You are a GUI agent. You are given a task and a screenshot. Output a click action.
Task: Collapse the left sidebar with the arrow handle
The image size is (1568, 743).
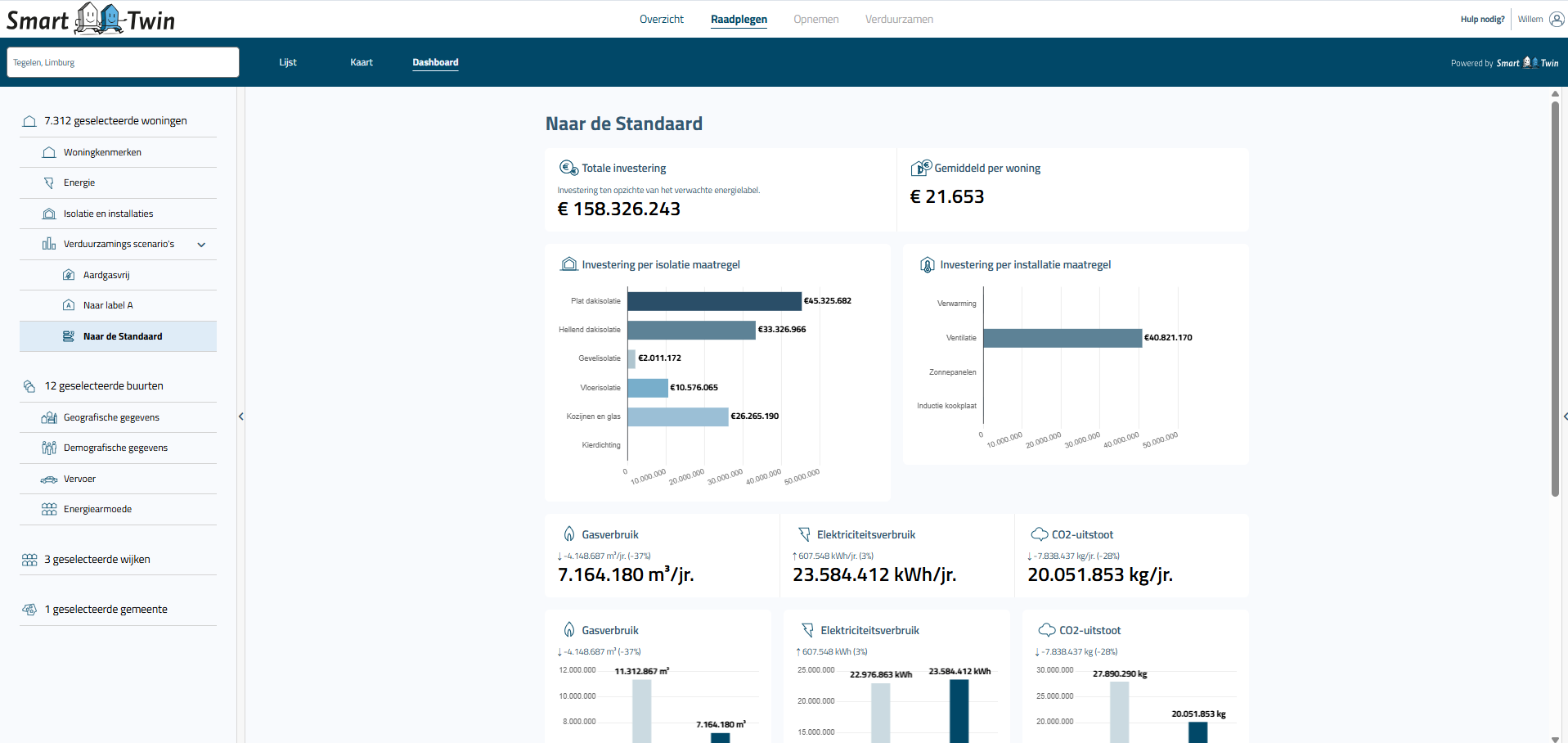(x=240, y=417)
